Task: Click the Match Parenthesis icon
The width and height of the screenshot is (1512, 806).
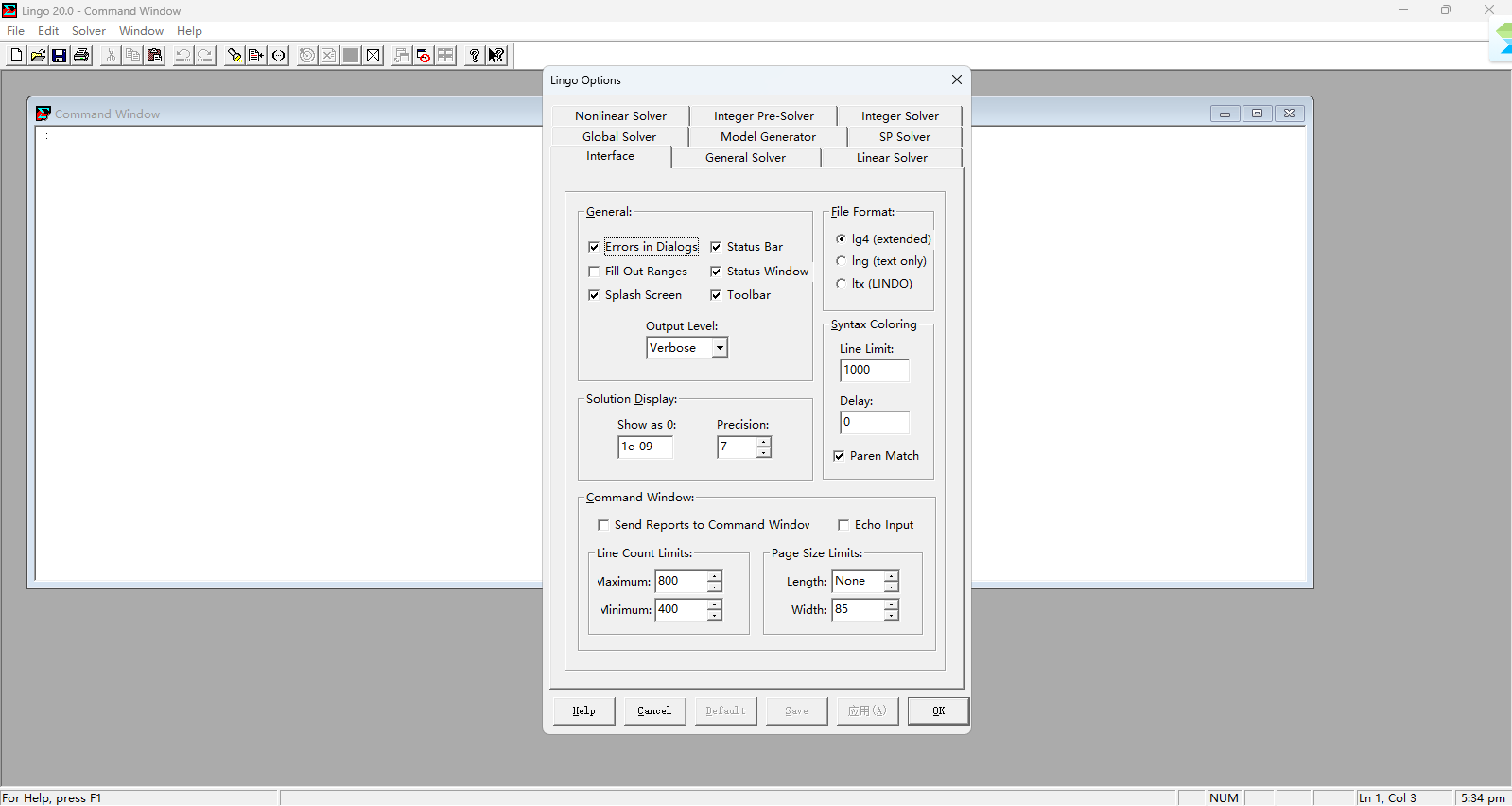Action: coord(278,56)
